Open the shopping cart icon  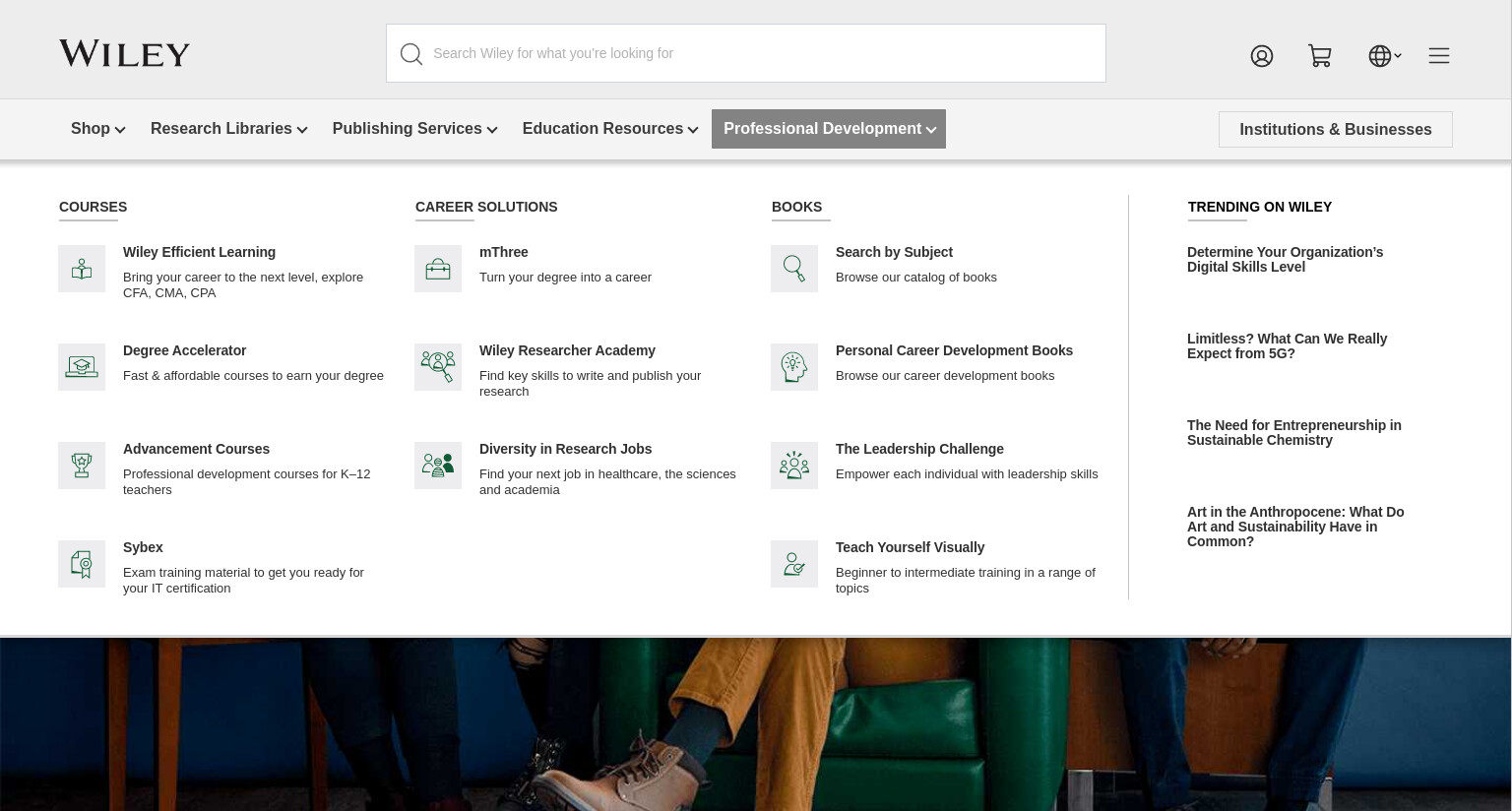pyautogui.click(x=1320, y=56)
